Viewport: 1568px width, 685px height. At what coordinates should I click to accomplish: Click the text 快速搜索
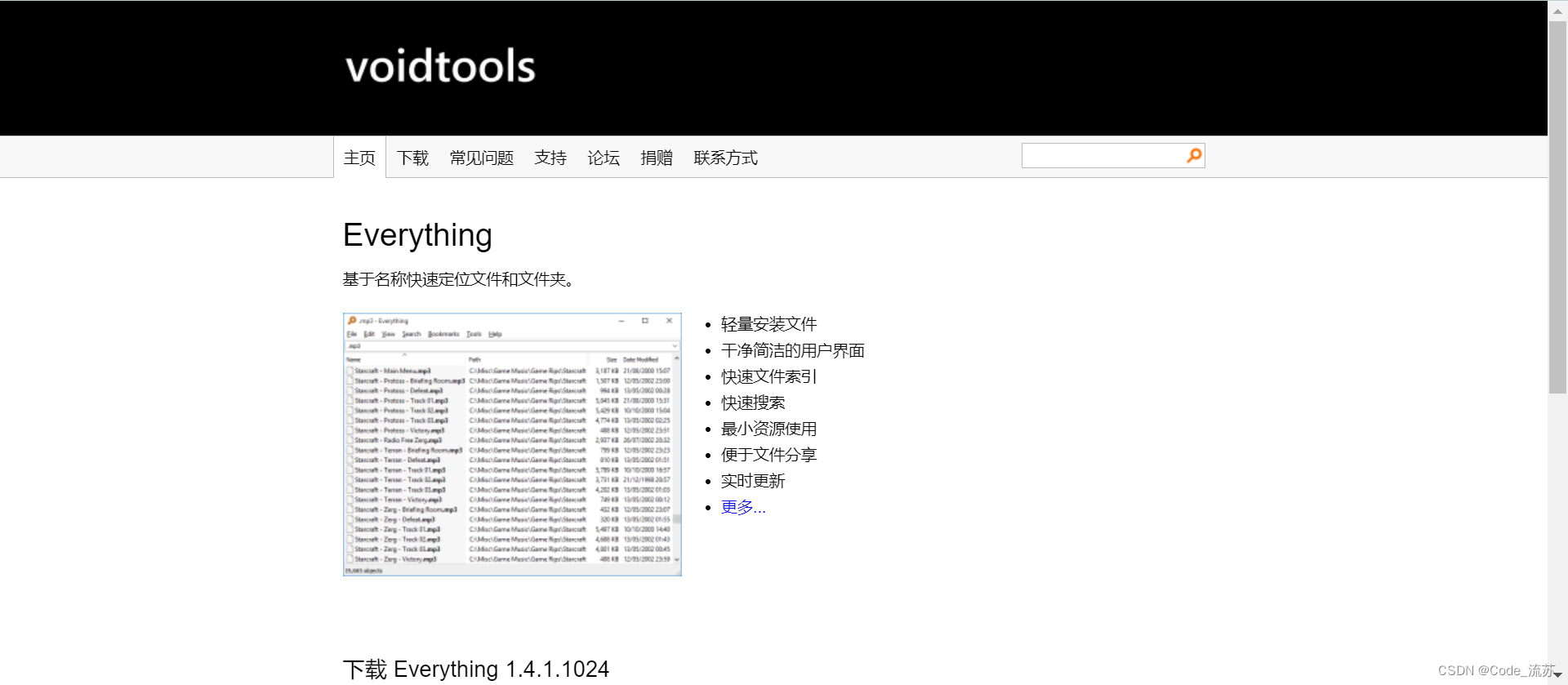[753, 403]
